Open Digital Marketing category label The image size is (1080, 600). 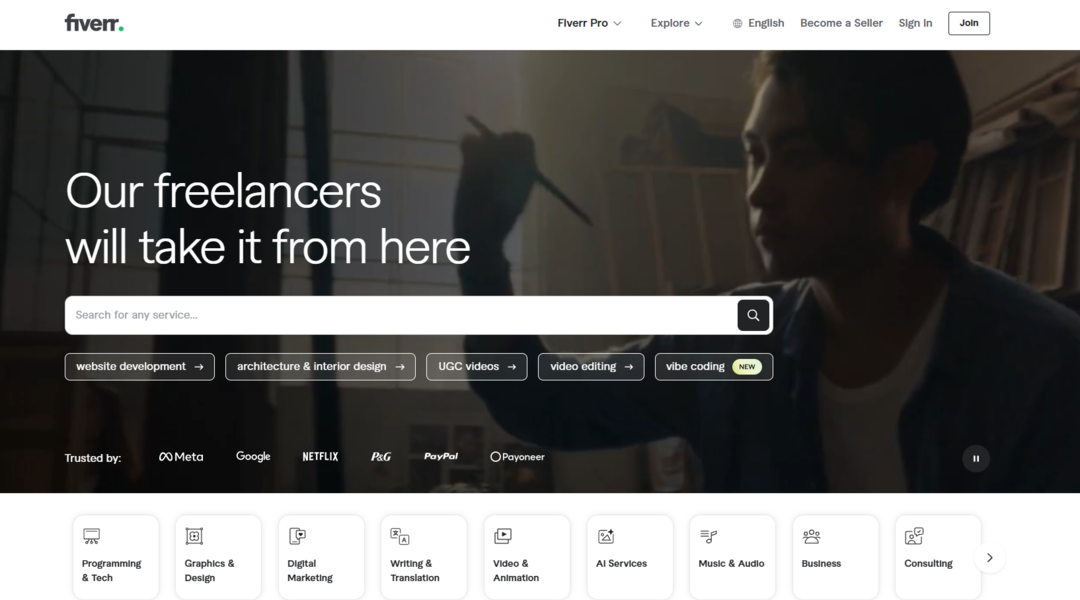point(310,570)
